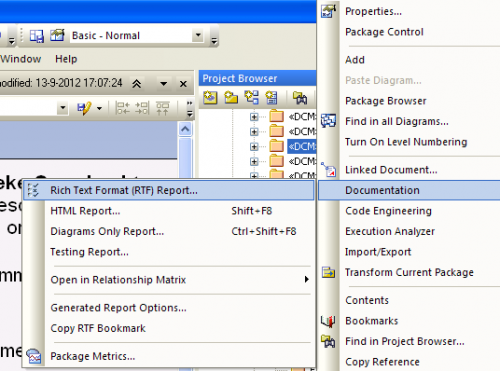This screenshot has height=371, width=500.
Task: Expand the topmost «DCM package in Project Browser
Action: (x=254, y=117)
